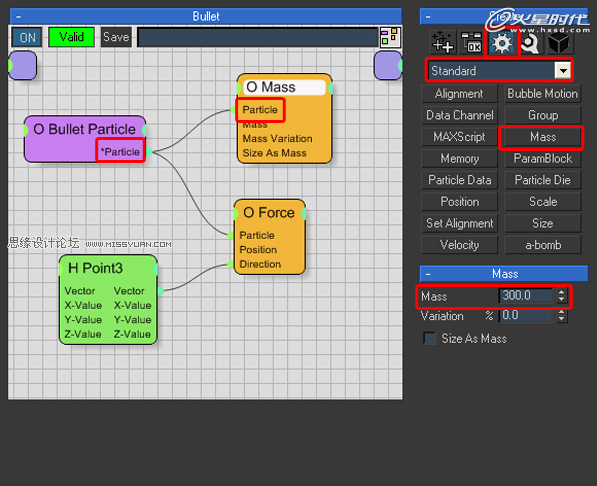Viewport: 597px width, 486px height.
Task: Increase the Mass value spinner
Action: 561,291
